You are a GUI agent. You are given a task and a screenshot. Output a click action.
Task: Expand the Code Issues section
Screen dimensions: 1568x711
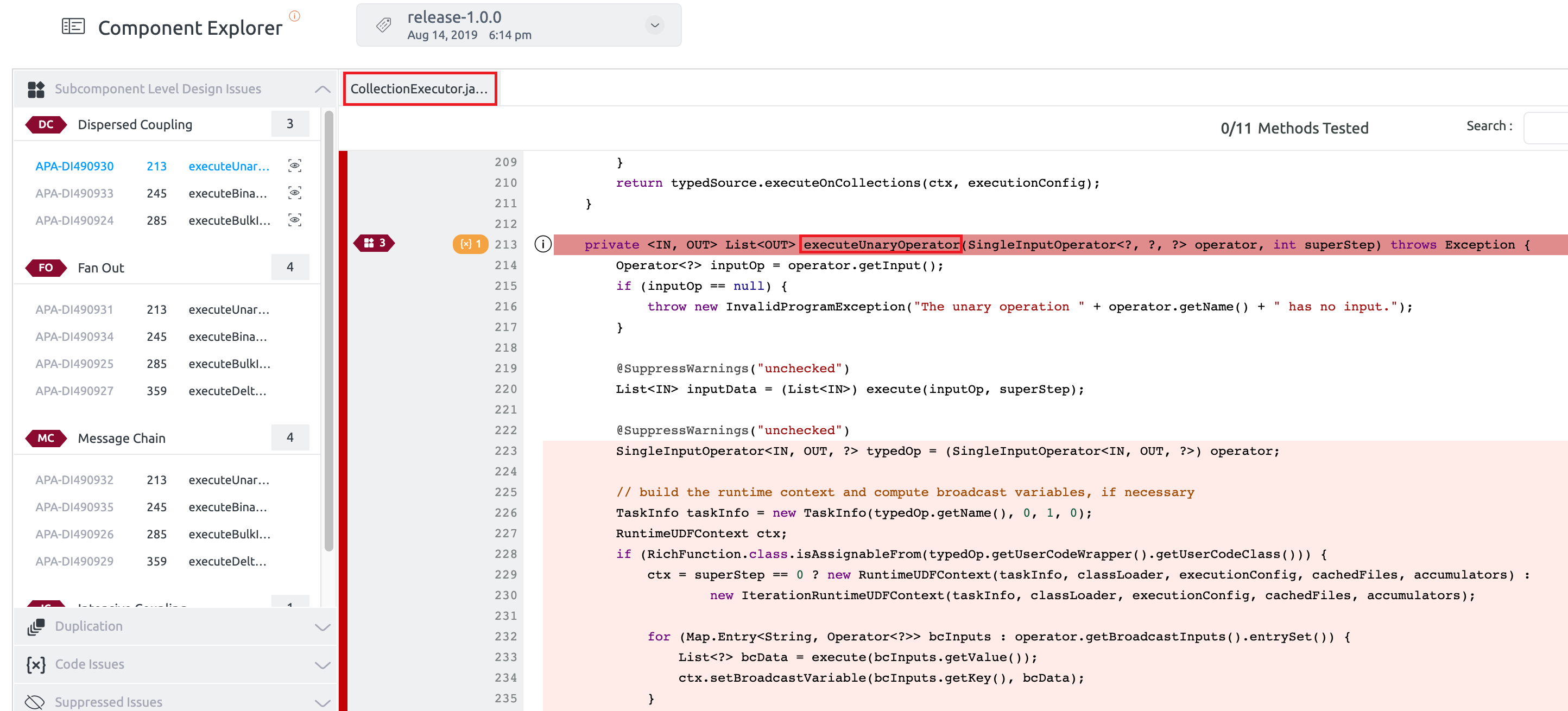point(323,665)
